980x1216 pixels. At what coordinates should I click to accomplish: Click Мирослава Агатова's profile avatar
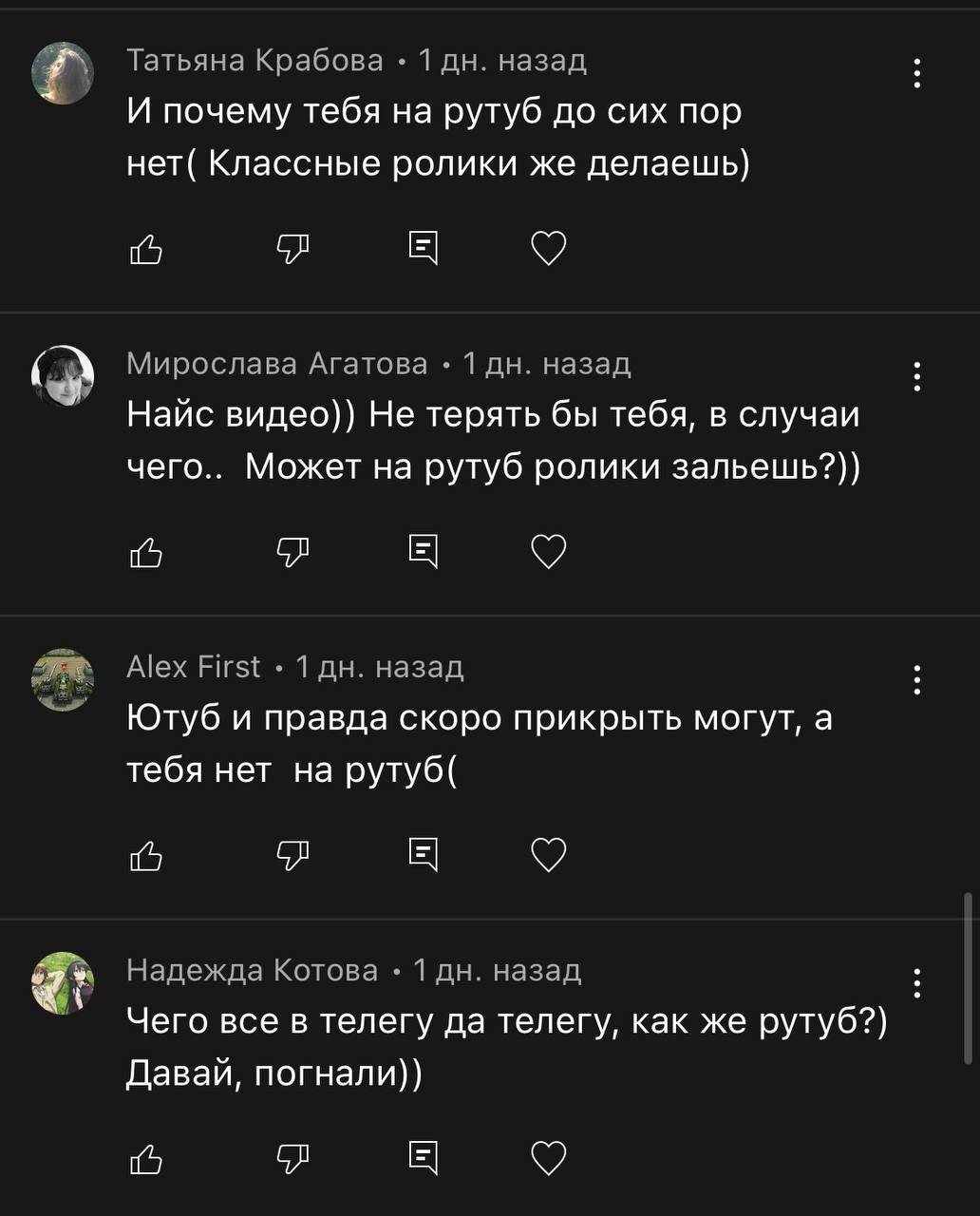coord(63,376)
